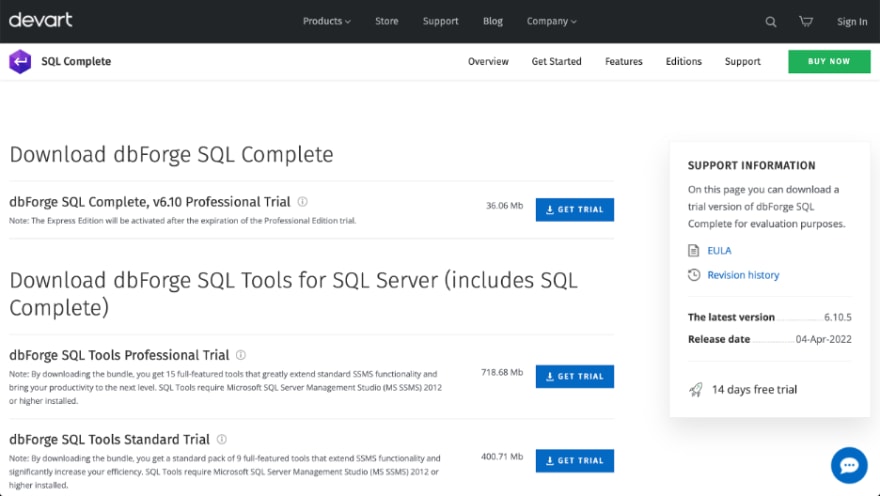Click dbForge SQL Complete, v6.10 Professional Trial title

(x=150, y=202)
